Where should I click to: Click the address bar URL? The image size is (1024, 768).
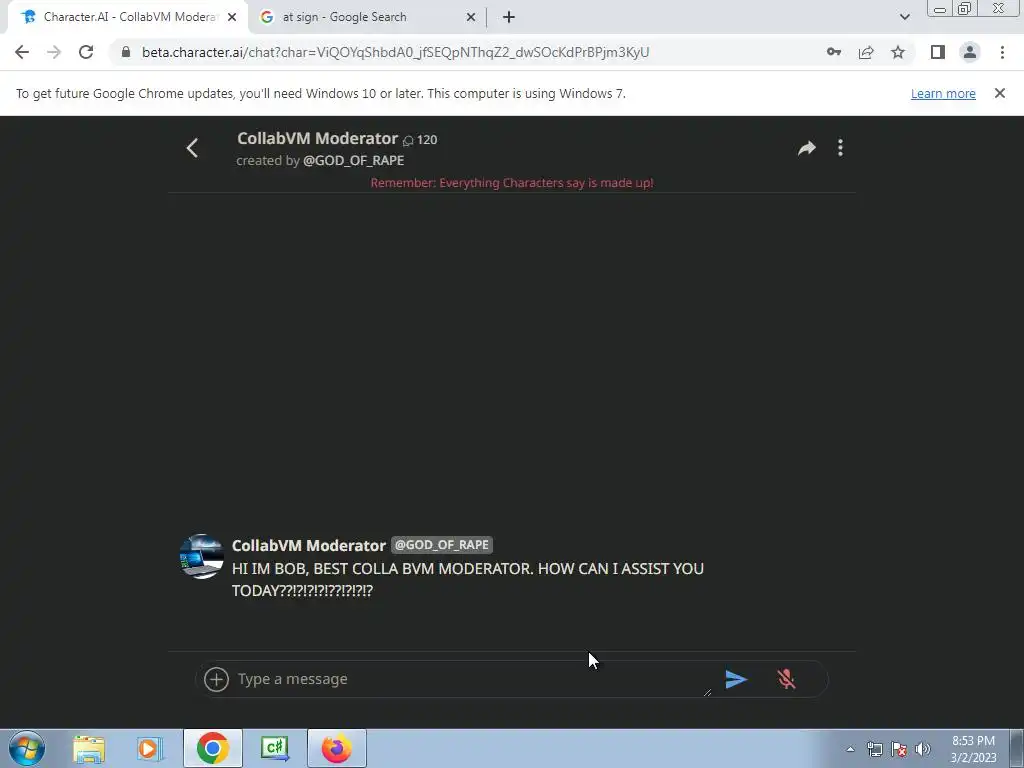click(x=395, y=52)
